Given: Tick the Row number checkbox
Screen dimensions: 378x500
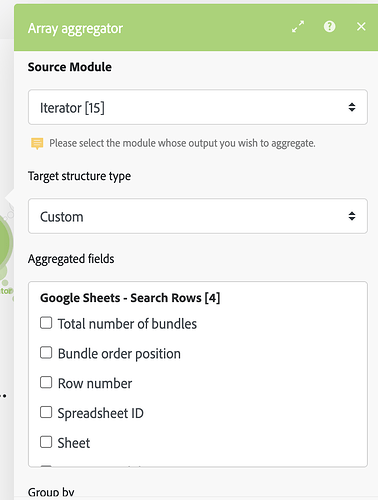Looking at the screenshot, I should point(46,382).
